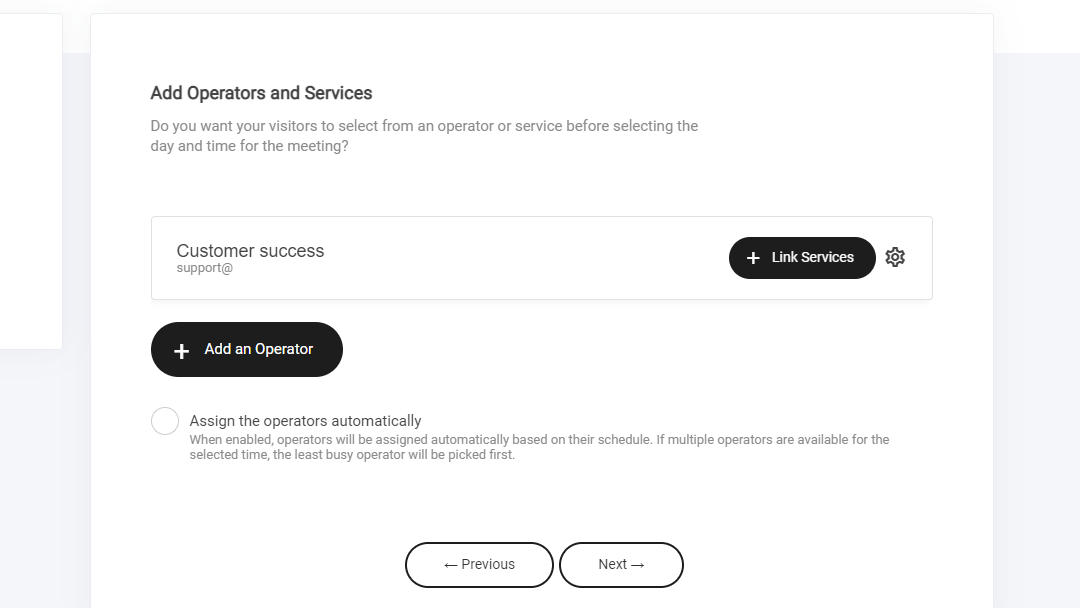This screenshot has width=1080, height=608.
Task: Go back with the Previous button
Action: click(x=479, y=565)
